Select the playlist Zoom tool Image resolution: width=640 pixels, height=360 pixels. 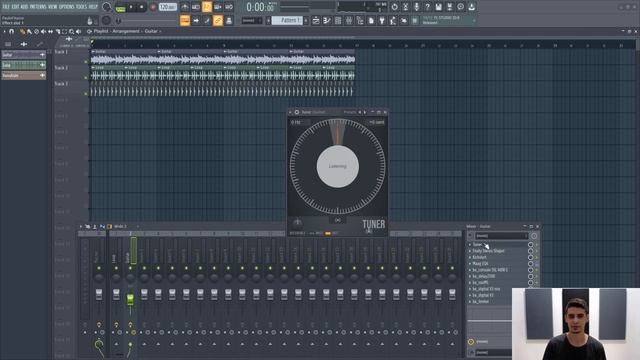(72, 31)
